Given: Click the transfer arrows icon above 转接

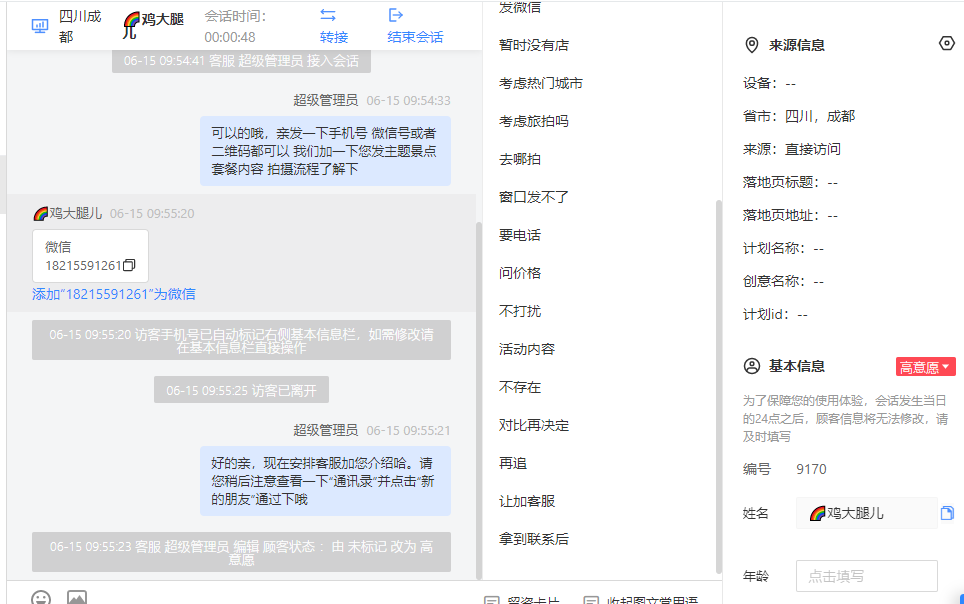Looking at the screenshot, I should pos(328,15).
